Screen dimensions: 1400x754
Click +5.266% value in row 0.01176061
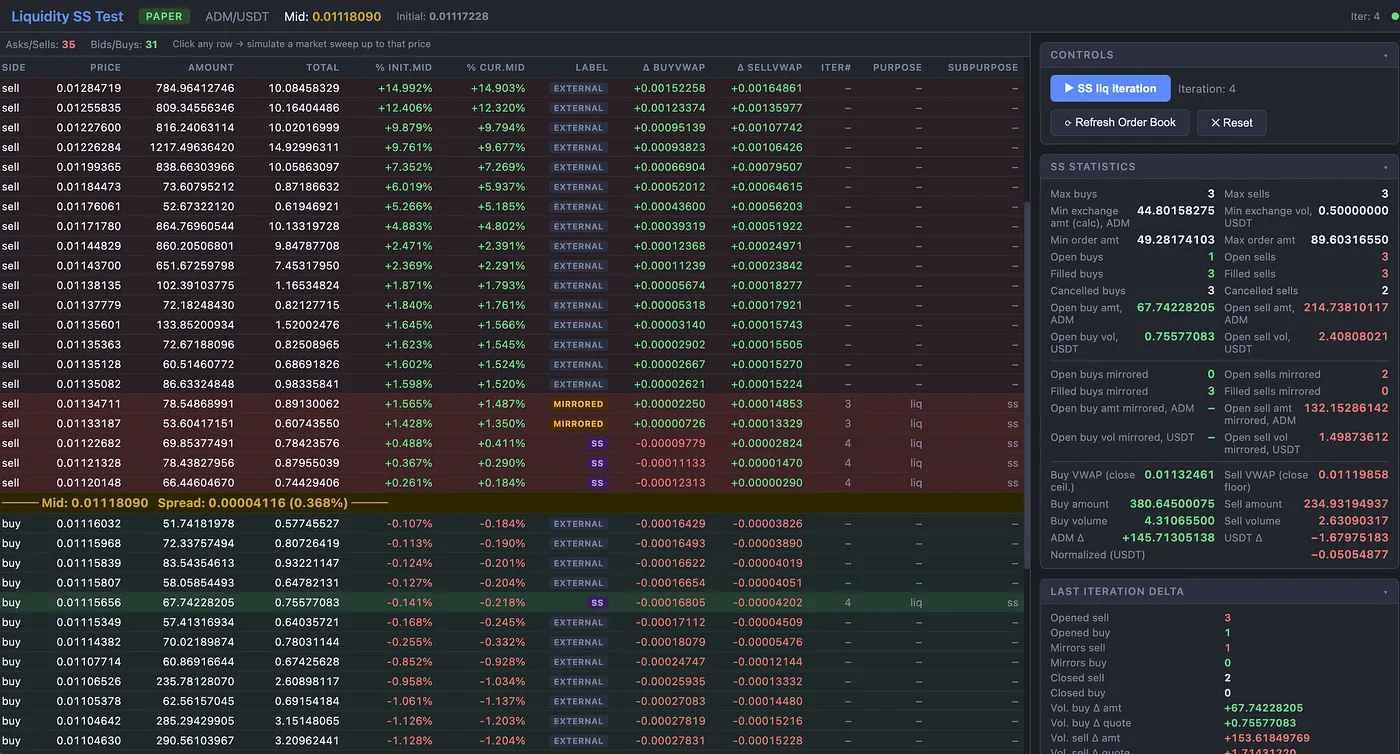405,206
